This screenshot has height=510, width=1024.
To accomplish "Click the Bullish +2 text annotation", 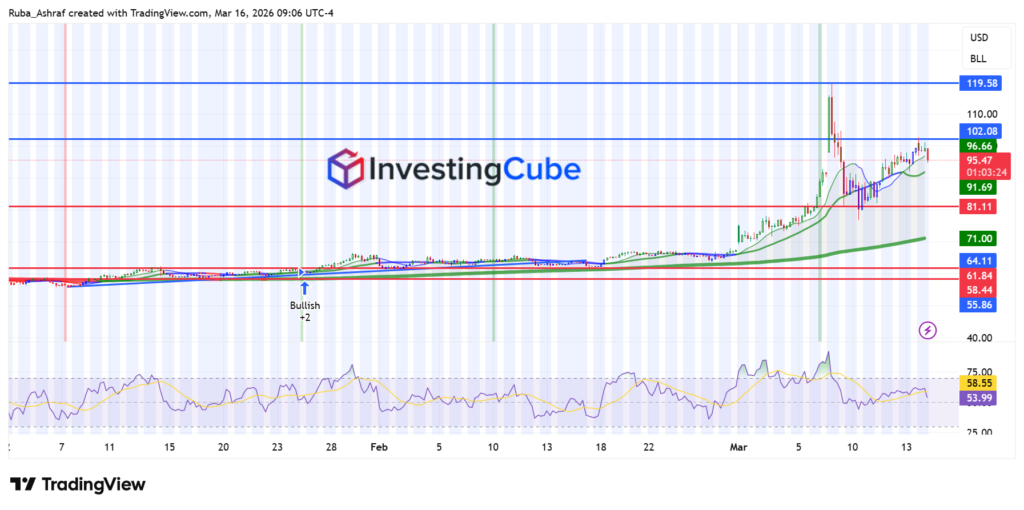I will tap(304, 309).
